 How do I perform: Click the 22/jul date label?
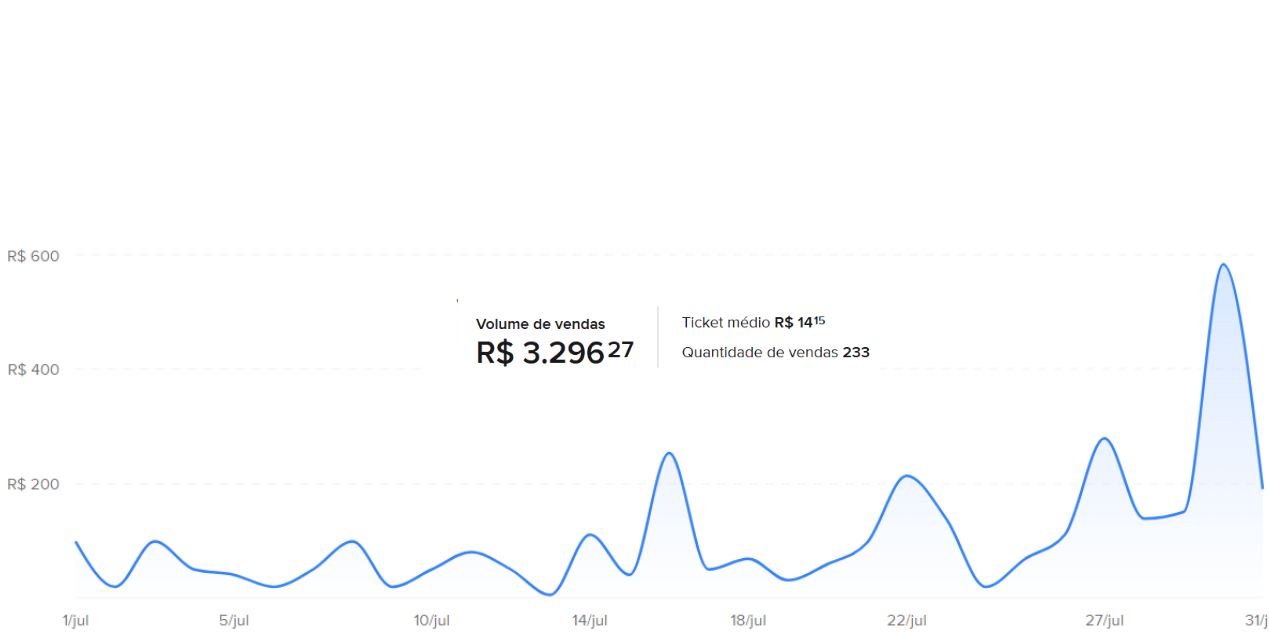pos(907,621)
